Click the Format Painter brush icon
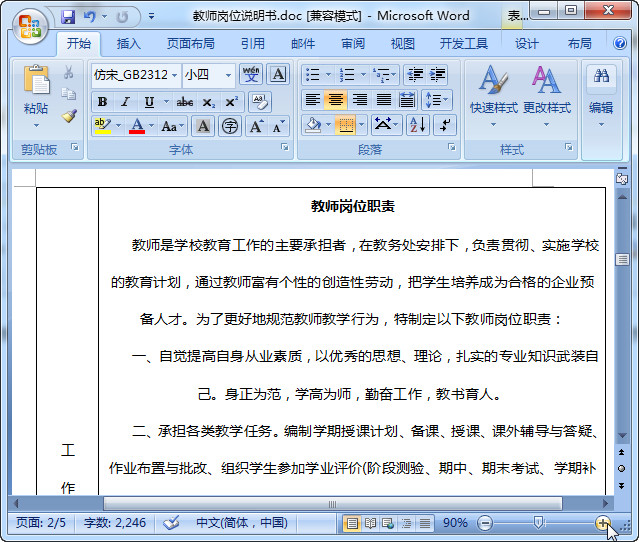 tap(69, 116)
